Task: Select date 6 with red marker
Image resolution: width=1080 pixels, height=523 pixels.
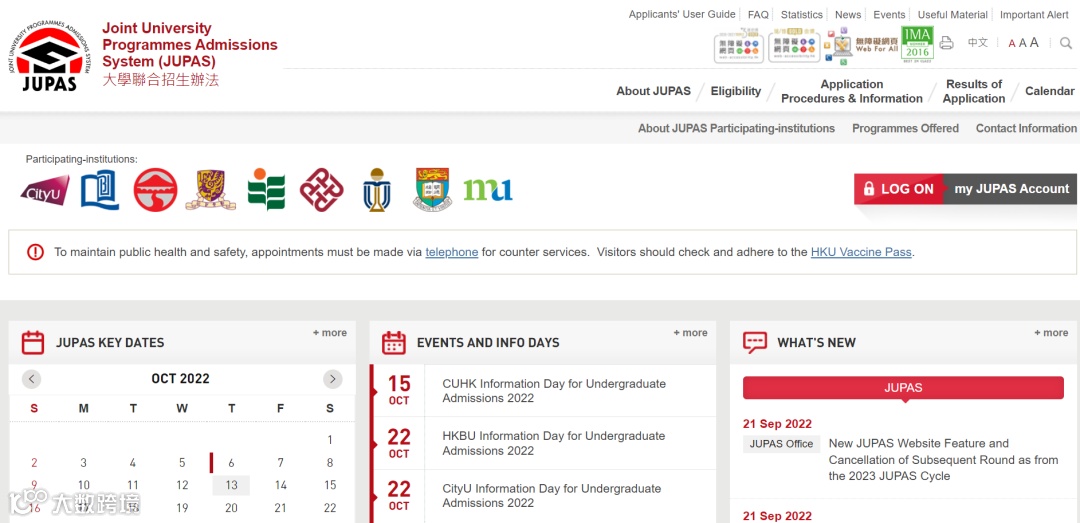Action: pos(231,463)
